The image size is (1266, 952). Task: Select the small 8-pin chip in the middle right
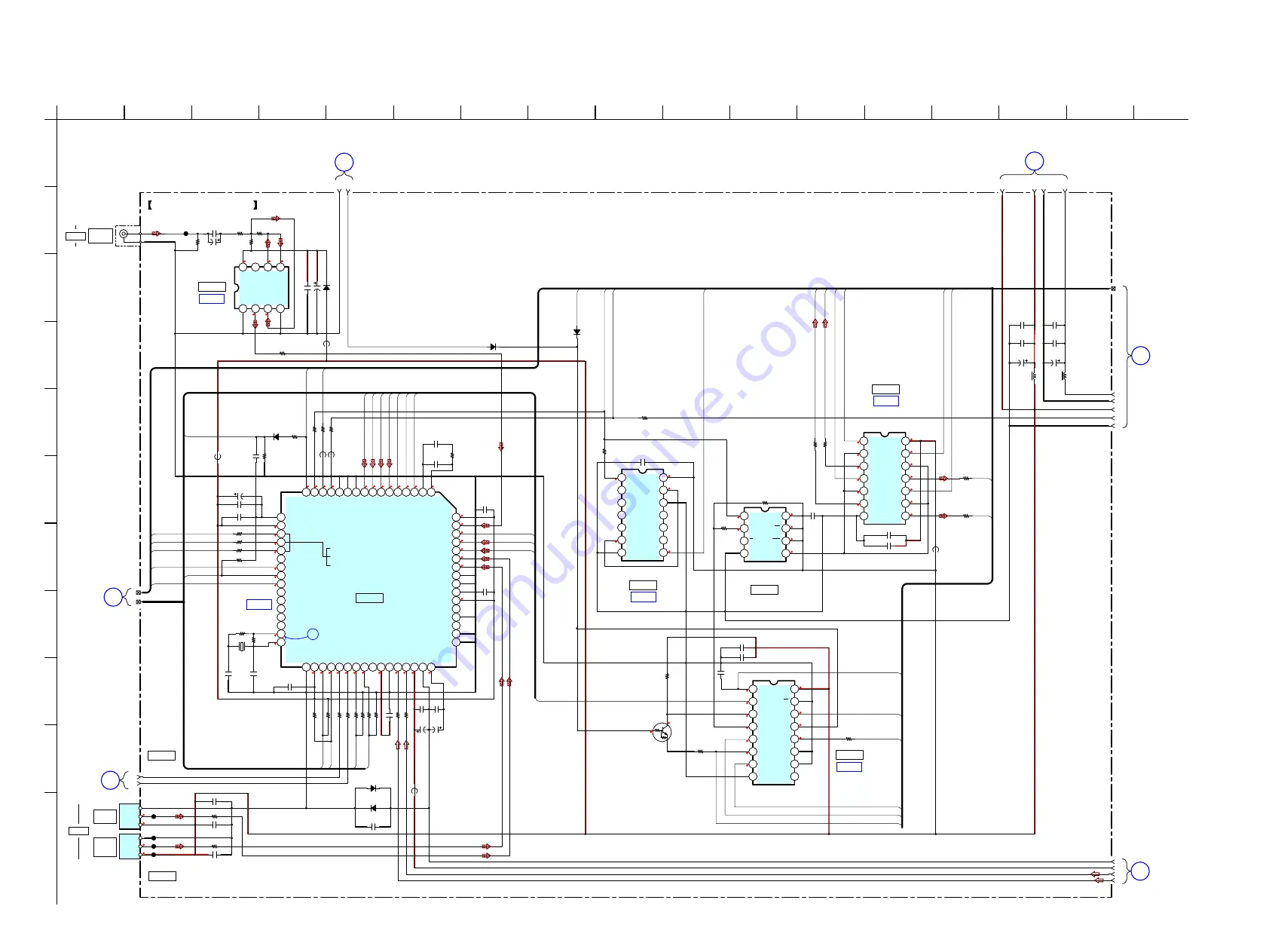point(765,534)
